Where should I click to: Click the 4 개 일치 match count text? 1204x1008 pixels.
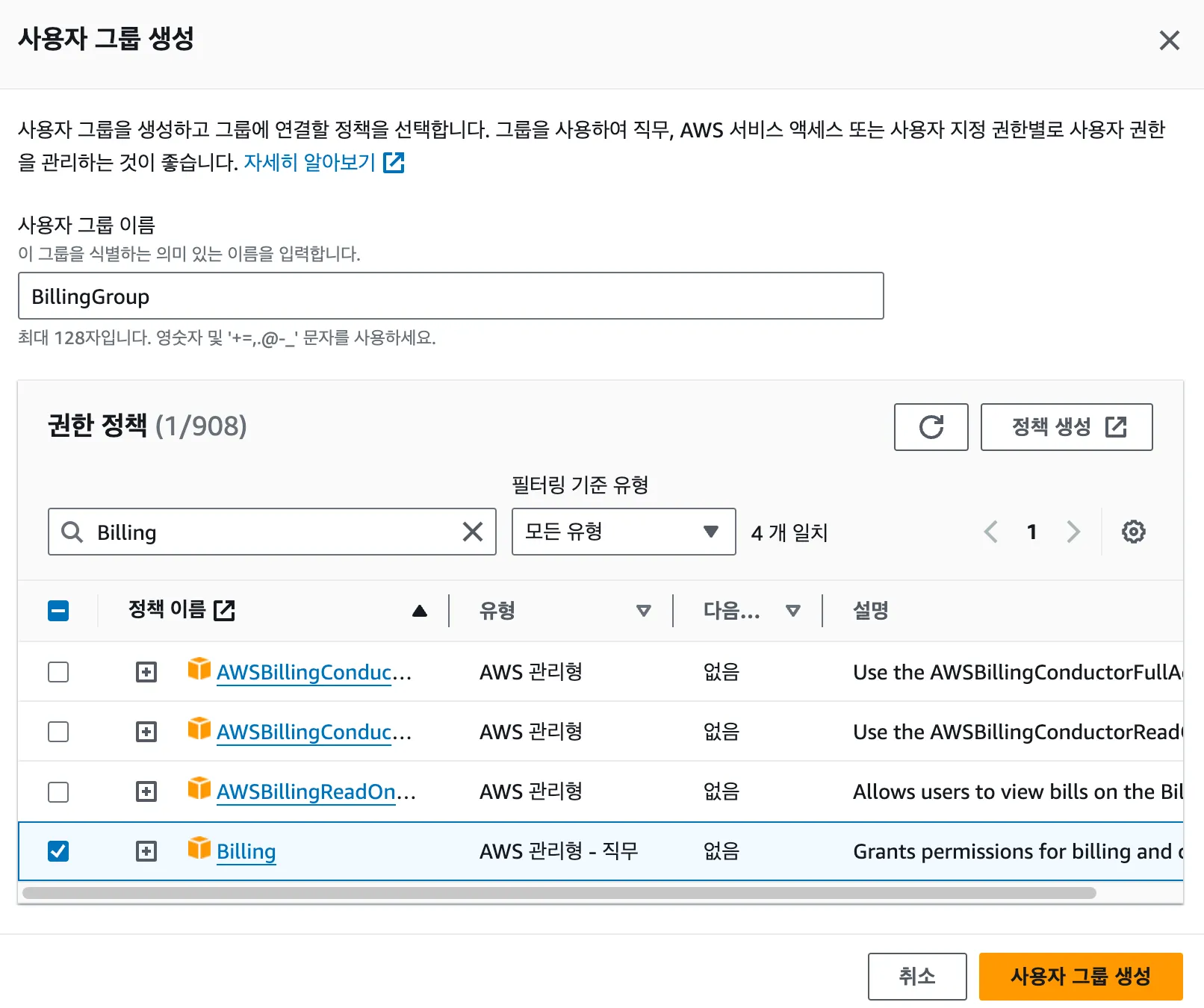789,532
